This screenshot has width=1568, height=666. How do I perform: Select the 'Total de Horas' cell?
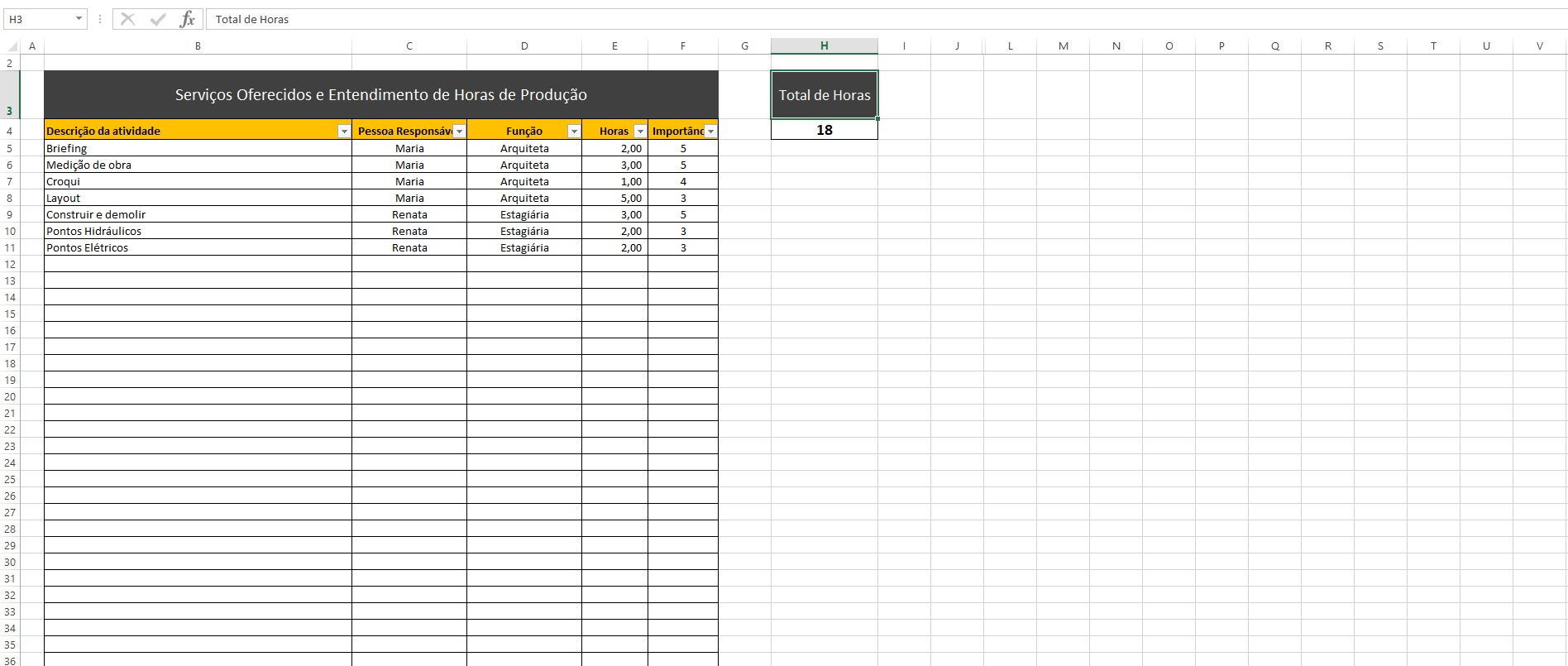[x=825, y=95]
